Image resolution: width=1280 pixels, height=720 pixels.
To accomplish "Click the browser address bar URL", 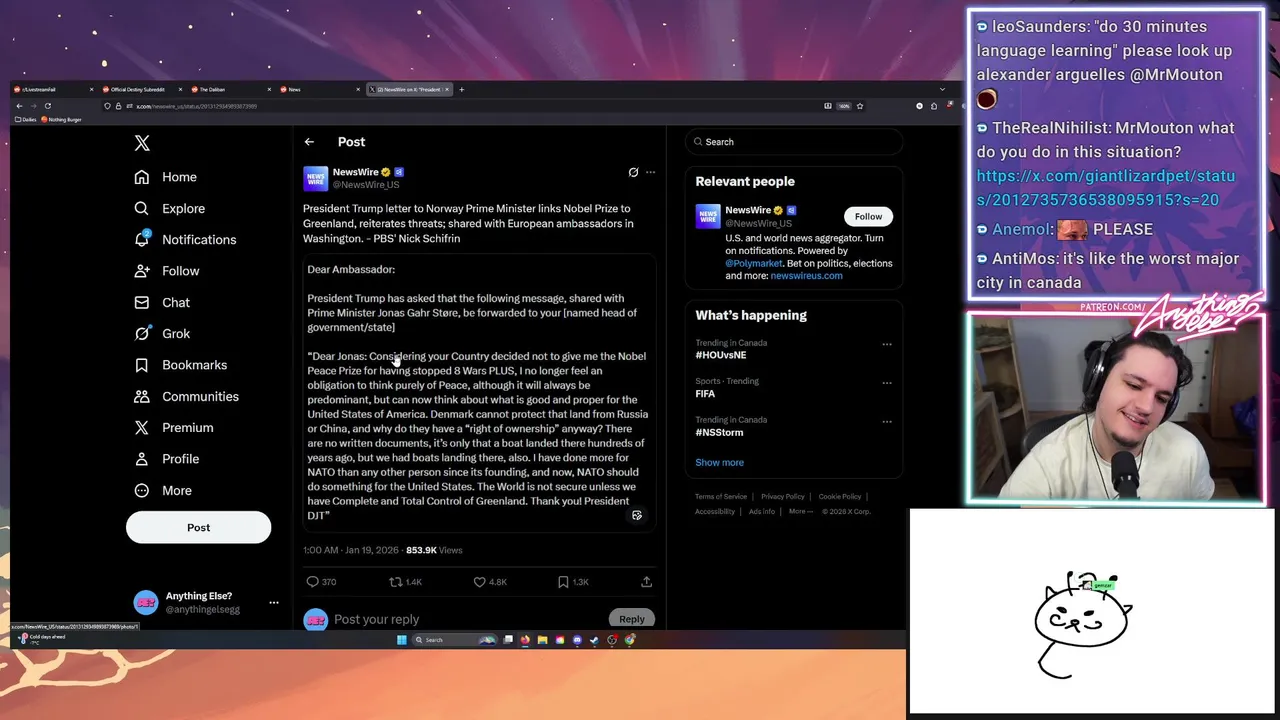I will [197, 106].
